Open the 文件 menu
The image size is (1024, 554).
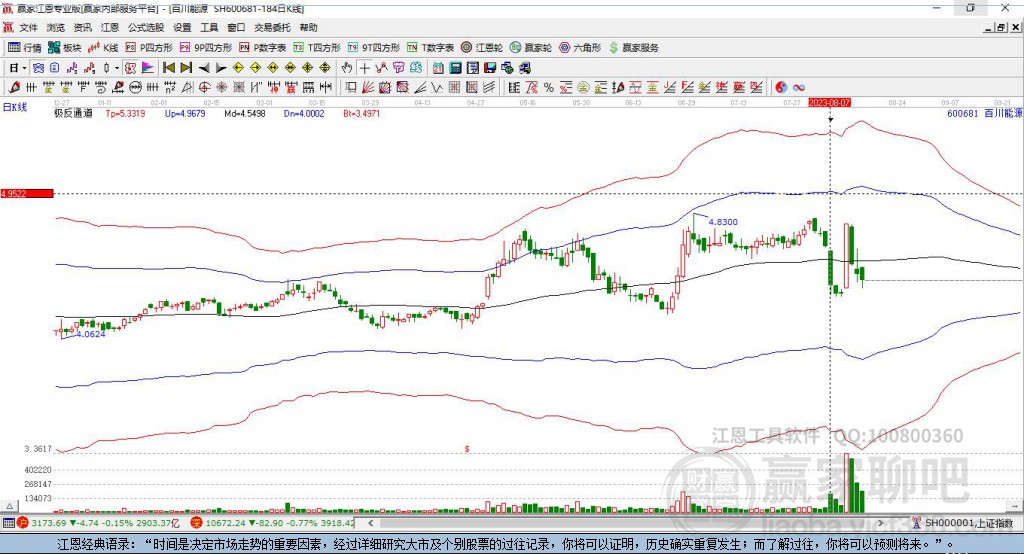point(27,27)
